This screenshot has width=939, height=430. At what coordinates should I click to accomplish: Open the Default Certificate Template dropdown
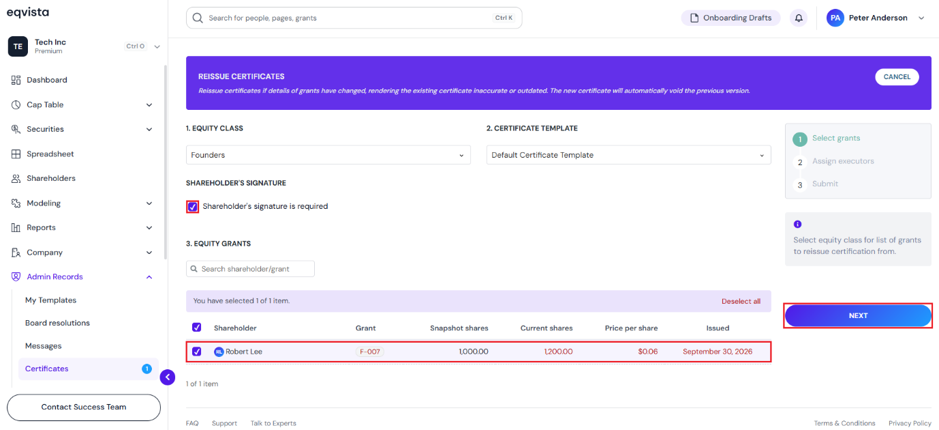coord(629,155)
